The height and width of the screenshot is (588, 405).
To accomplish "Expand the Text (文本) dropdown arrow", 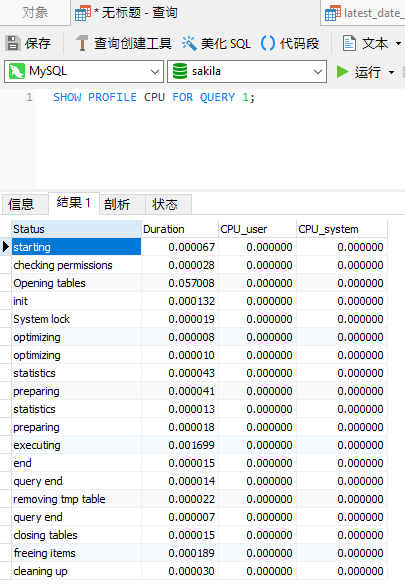I will (x=398, y=44).
